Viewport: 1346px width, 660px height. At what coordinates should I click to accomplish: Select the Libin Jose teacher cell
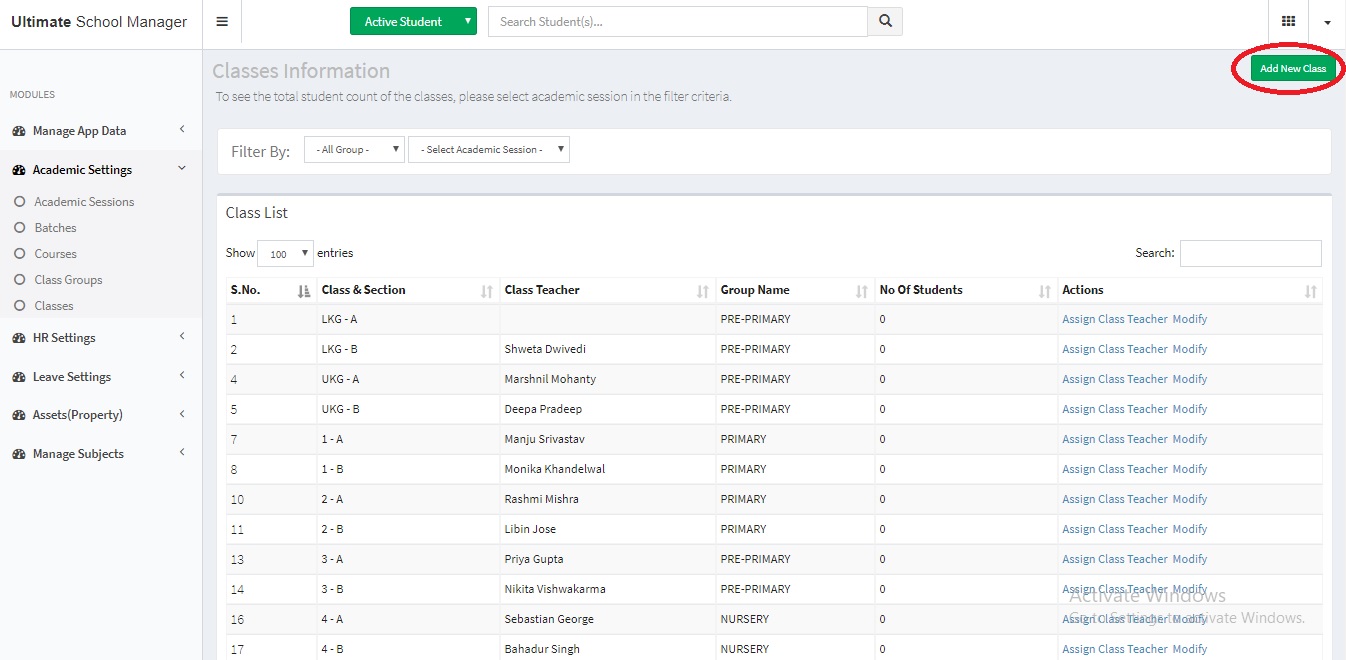click(608, 529)
